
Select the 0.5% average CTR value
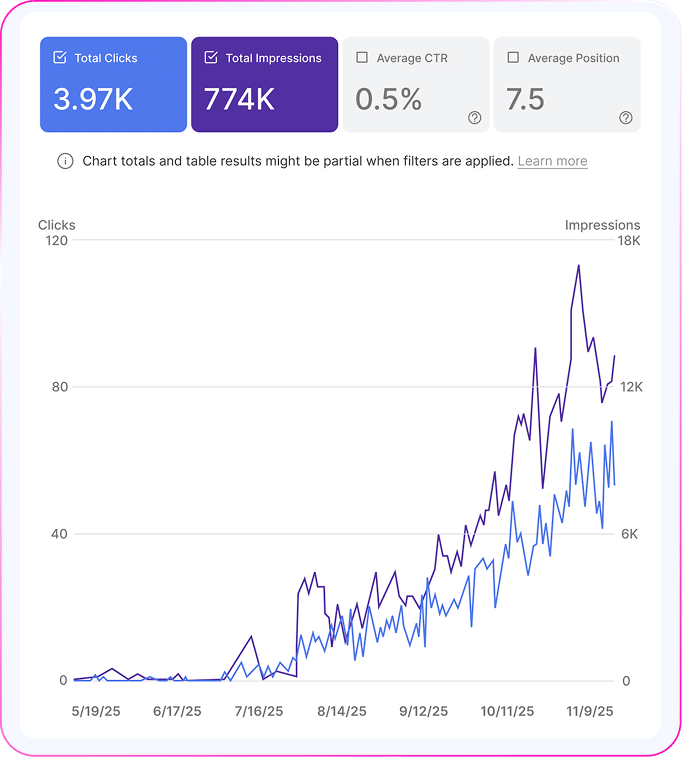[x=388, y=99]
